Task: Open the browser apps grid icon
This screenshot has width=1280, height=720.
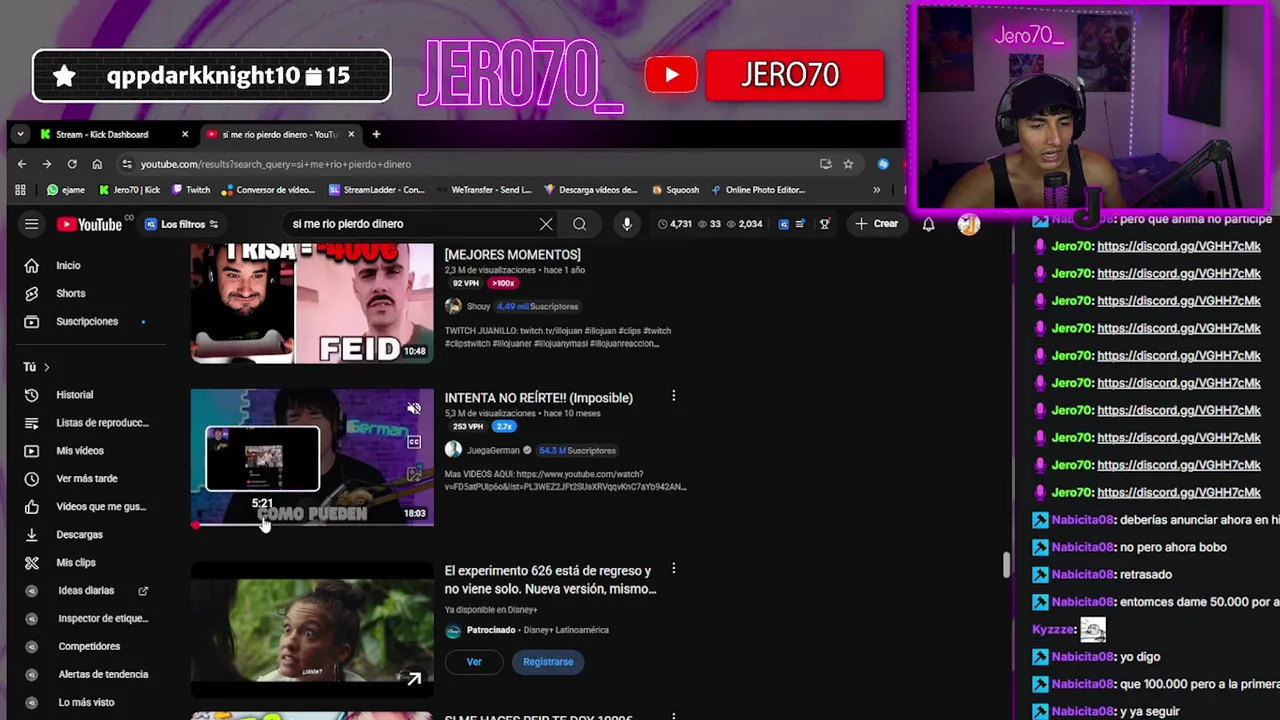Action: click(x=20, y=190)
